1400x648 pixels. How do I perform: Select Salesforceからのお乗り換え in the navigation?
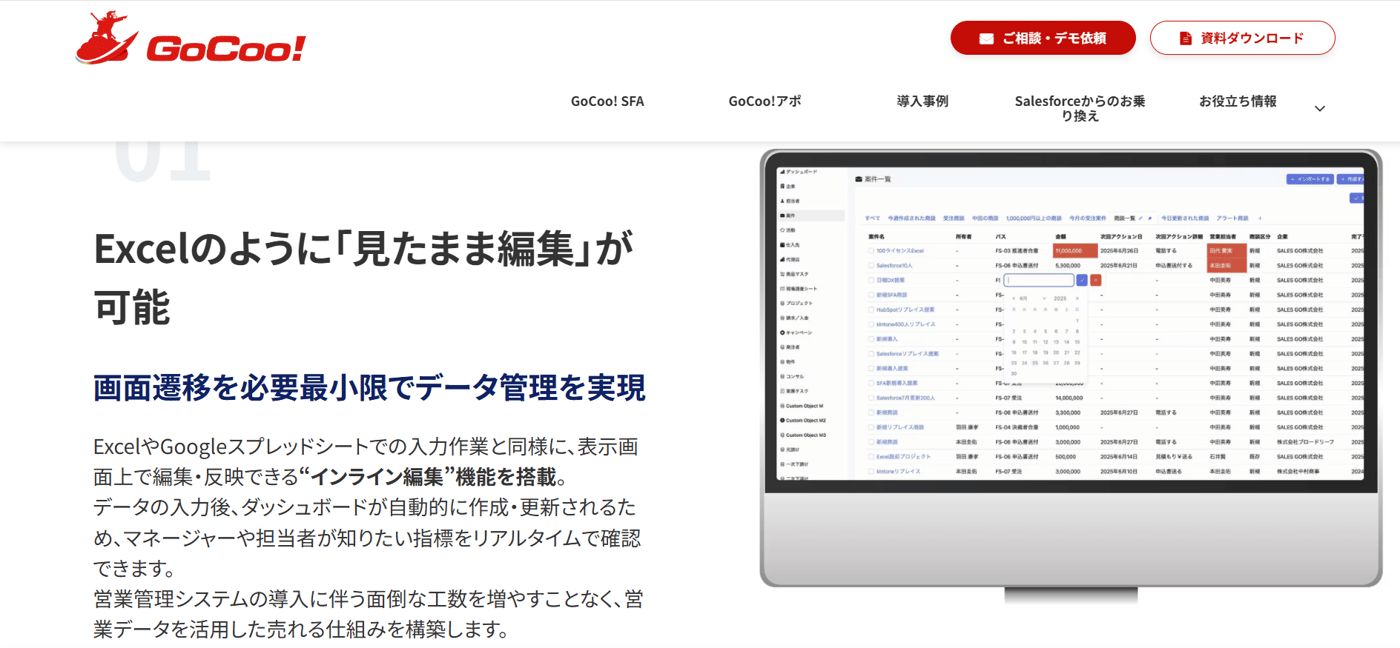pos(1079,108)
